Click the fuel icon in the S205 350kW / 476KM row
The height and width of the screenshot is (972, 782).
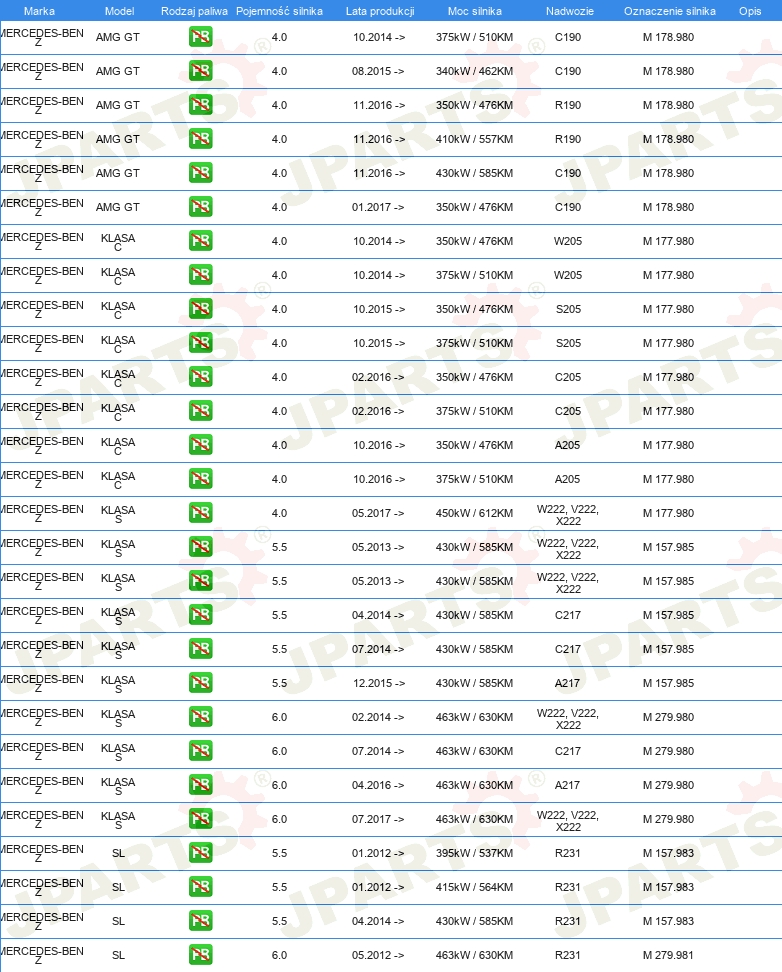click(x=200, y=309)
